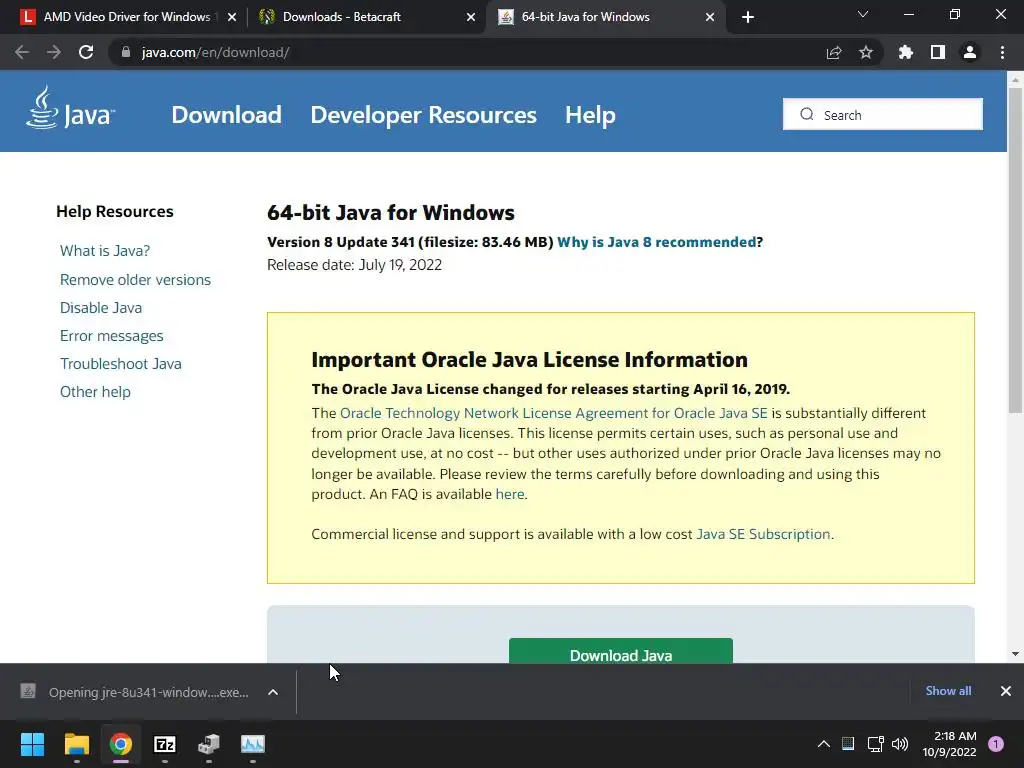Open Windows Start menu
This screenshot has width=1024, height=768.
tap(32, 744)
